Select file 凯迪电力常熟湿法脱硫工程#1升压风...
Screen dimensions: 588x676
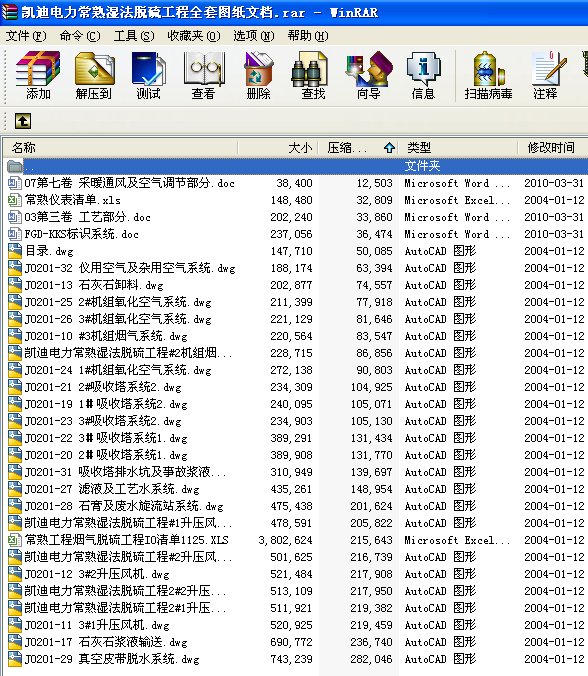pyautogui.click(x=128, y=523)
